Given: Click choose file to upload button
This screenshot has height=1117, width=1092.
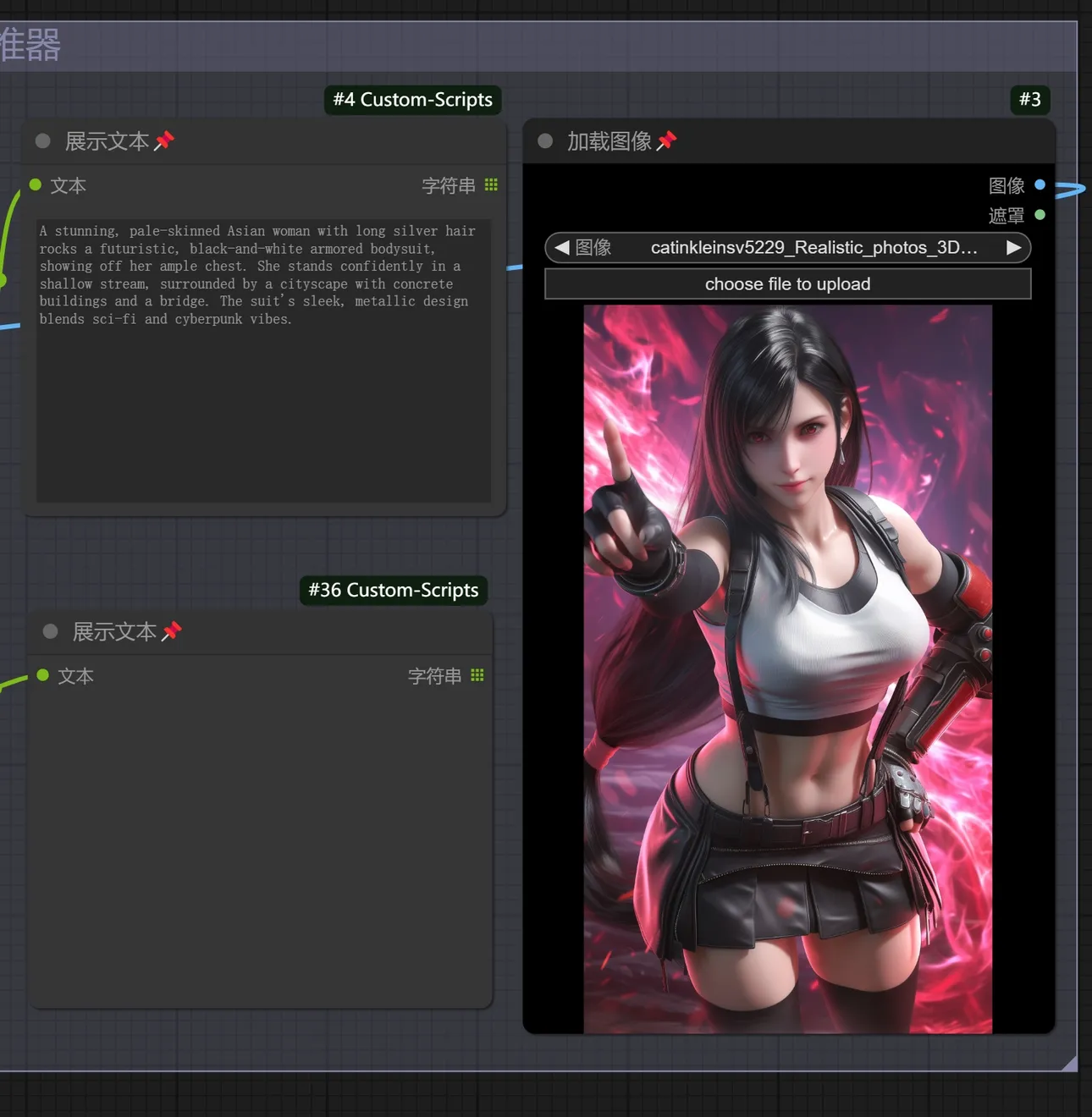Looking at the screenshot, I should 788,284.
